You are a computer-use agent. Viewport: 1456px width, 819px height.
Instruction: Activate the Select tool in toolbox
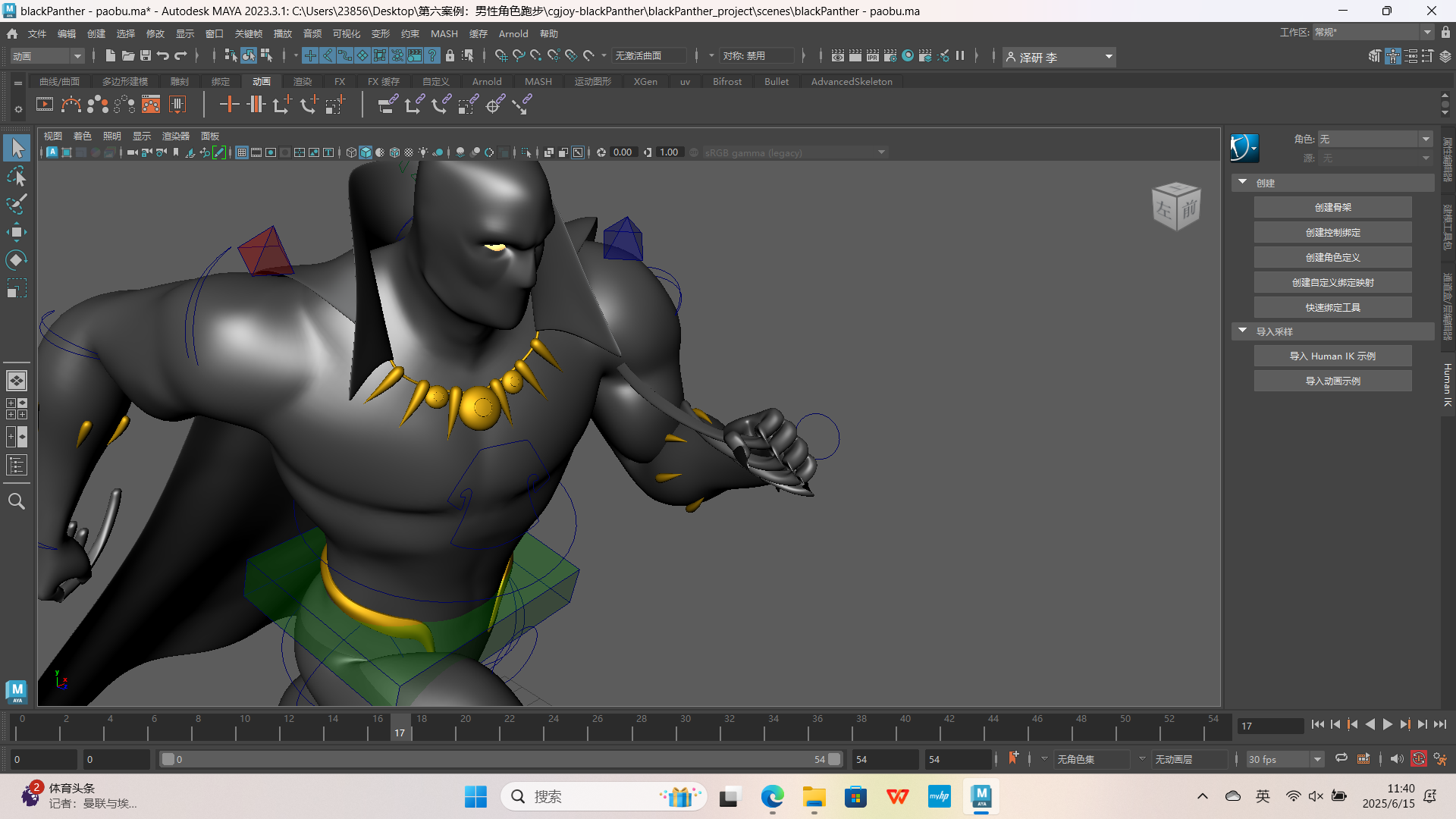click(17, 148)
